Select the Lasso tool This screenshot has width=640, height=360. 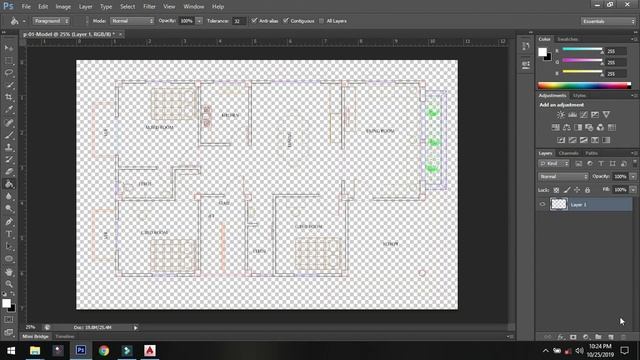(9, 73)
